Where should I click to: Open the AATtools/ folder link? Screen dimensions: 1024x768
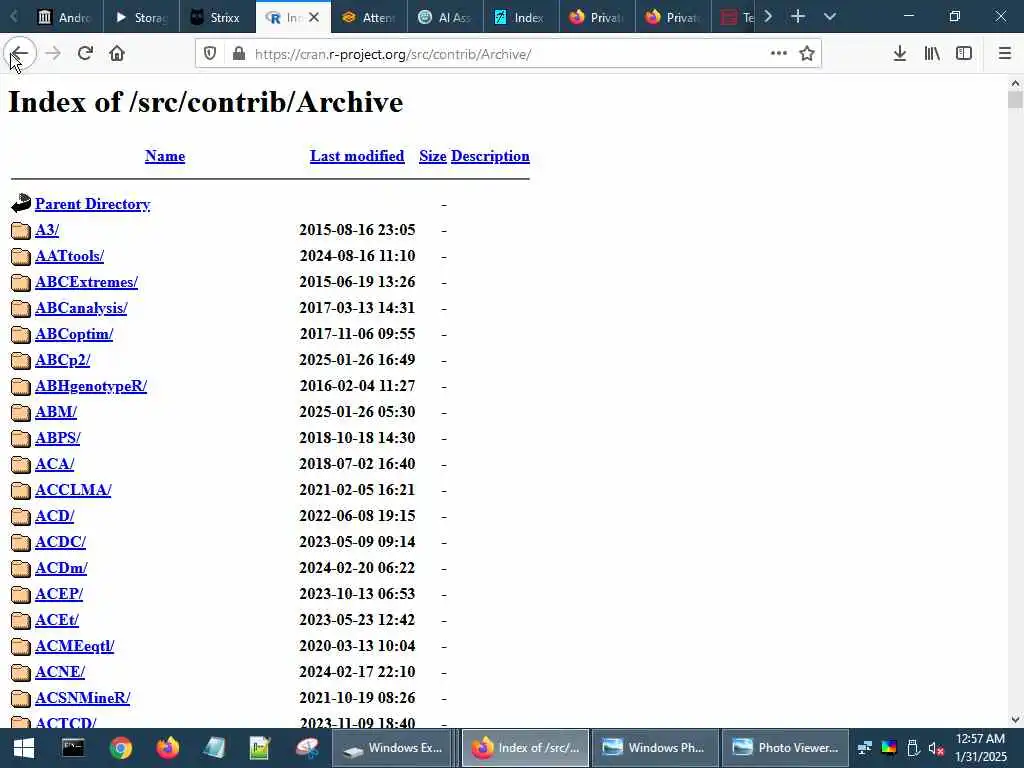pyautogui.click(x=69, y=256)
